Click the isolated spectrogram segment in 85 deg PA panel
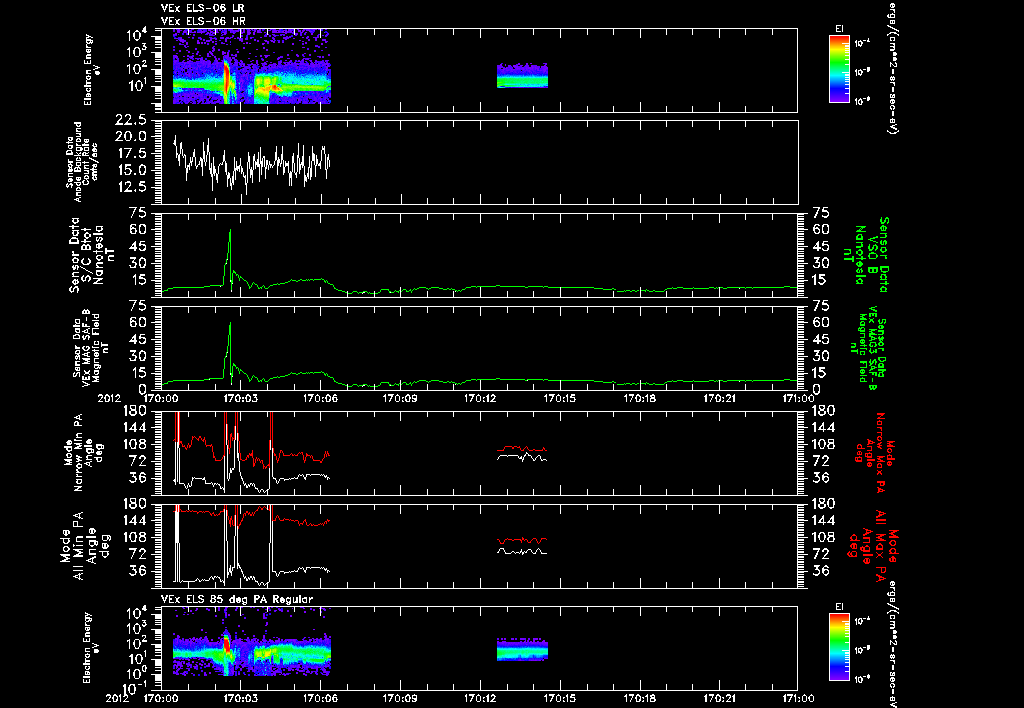The height and width of the screenshot is (708, 1024). pyautogui.click(x=522, y=650)
